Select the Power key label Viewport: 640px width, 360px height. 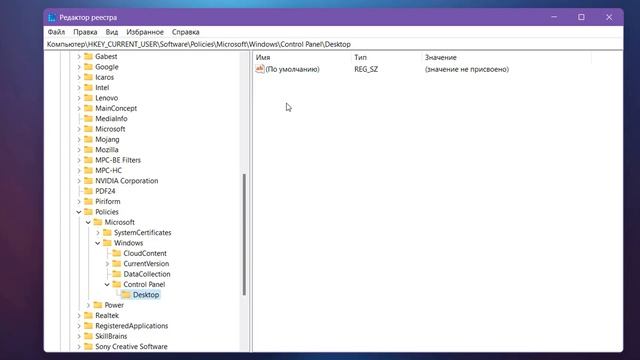(x=114, y=305)
